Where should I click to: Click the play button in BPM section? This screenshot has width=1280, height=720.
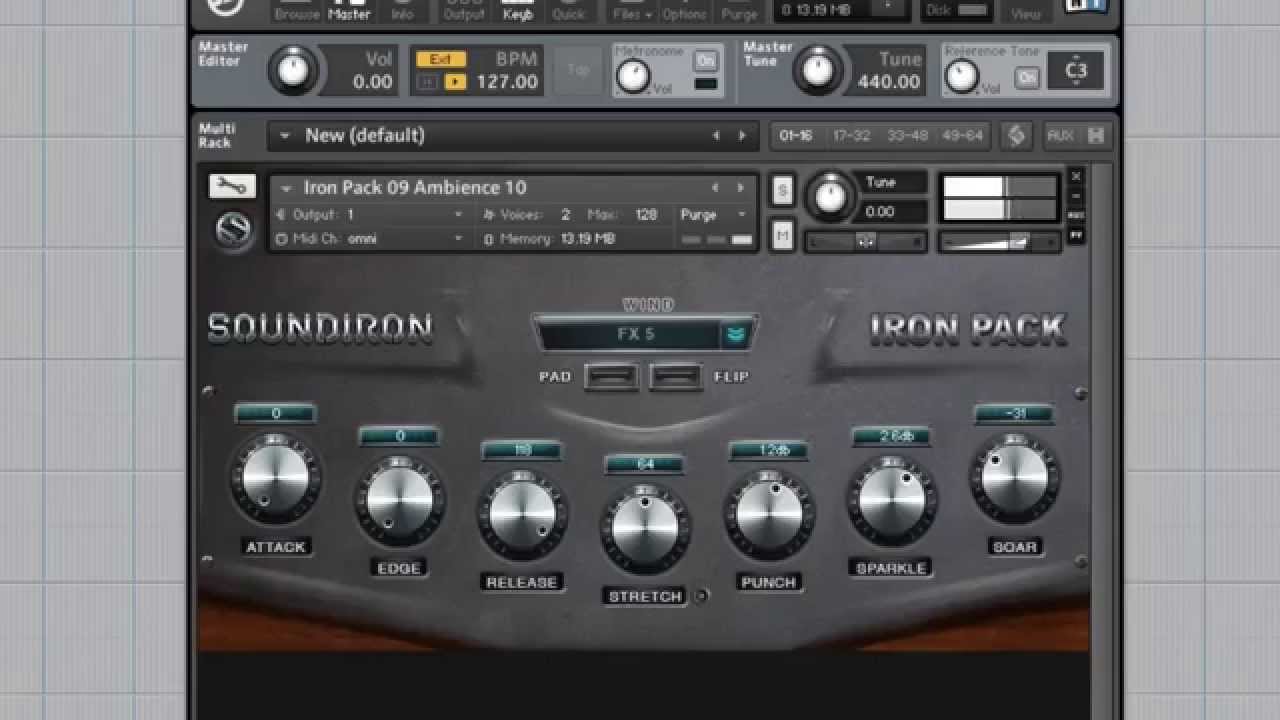click(455, 82)
